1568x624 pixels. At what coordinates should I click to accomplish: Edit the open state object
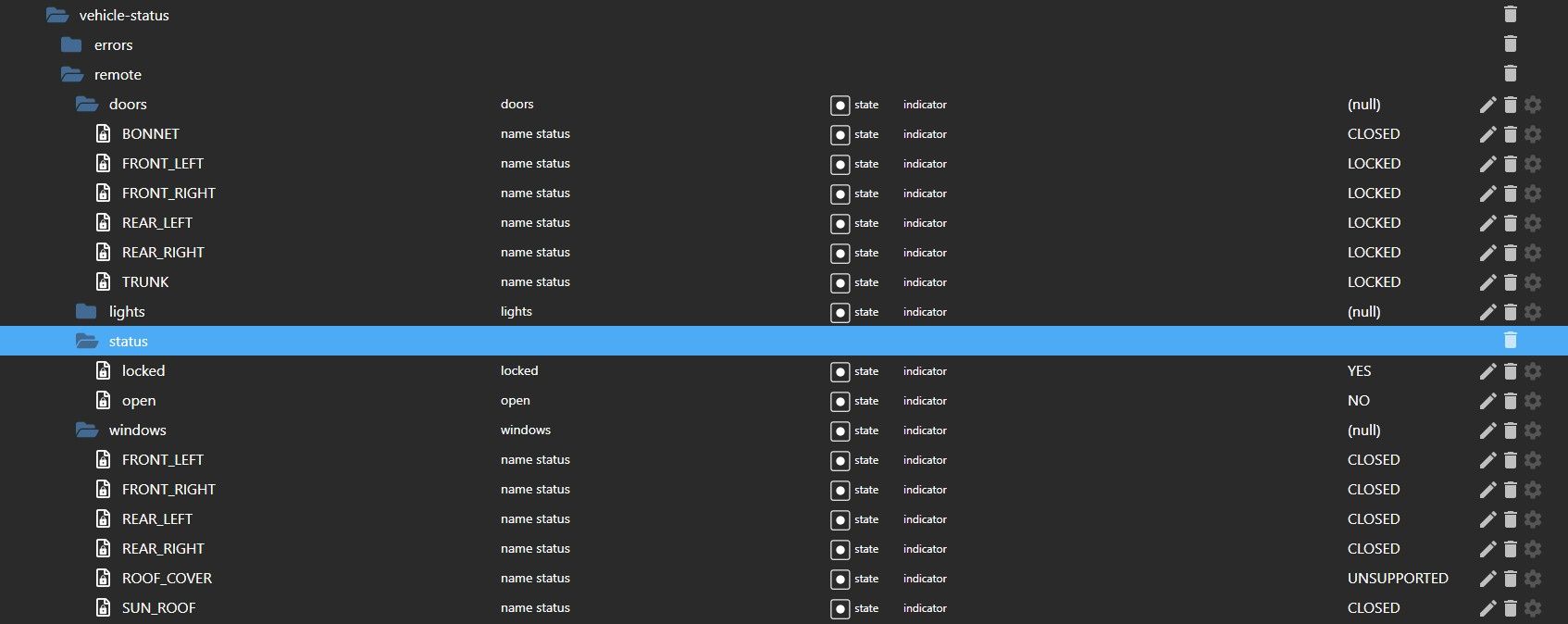[1487, 401]
